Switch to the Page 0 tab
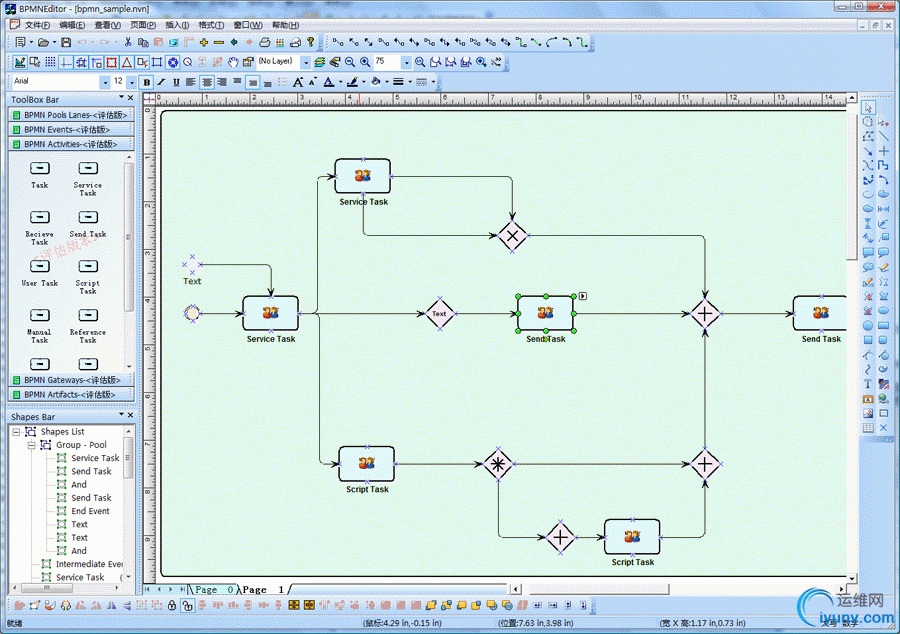900x634 pixels. [x=214, y=589]
